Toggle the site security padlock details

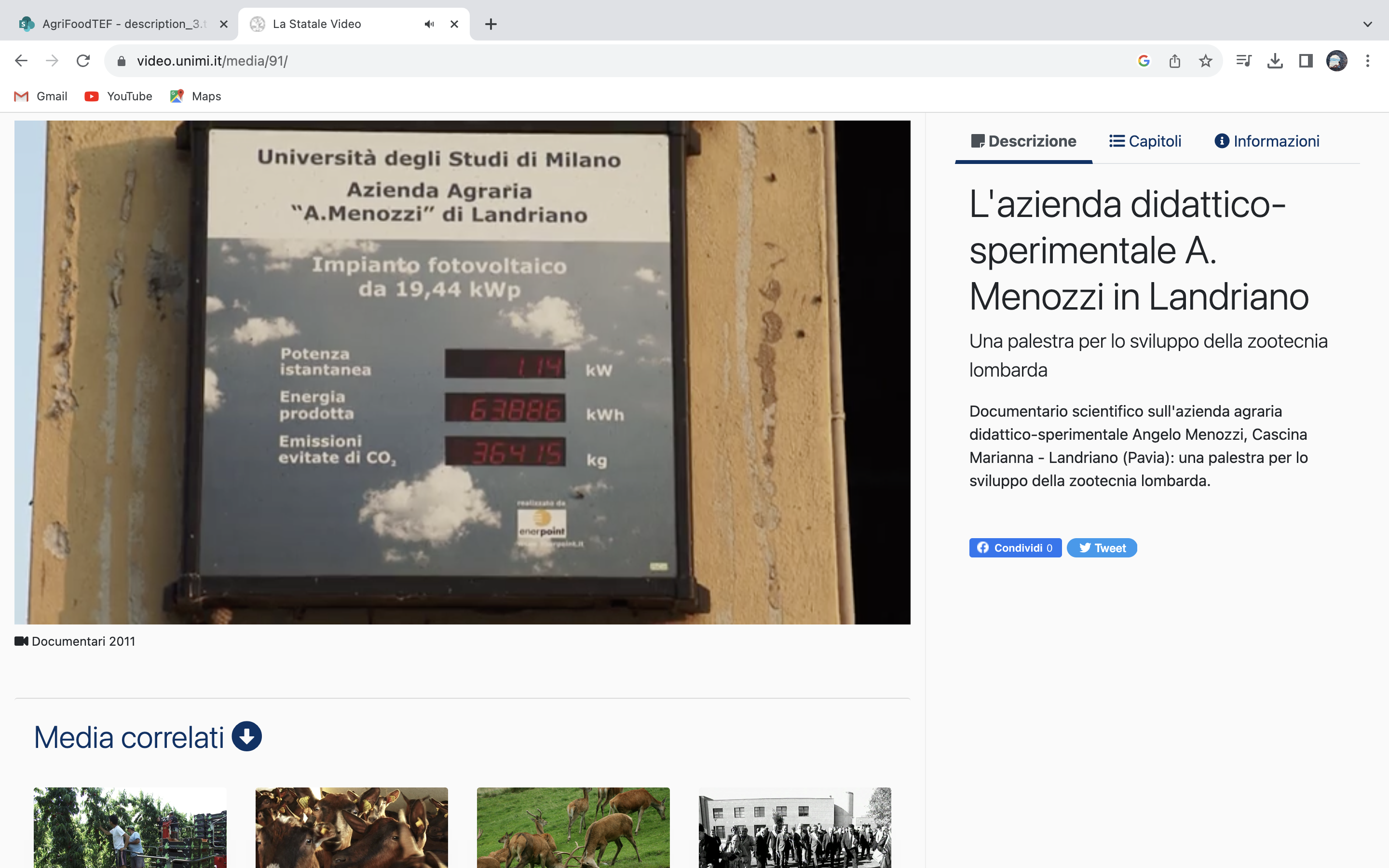pos(121,60)
